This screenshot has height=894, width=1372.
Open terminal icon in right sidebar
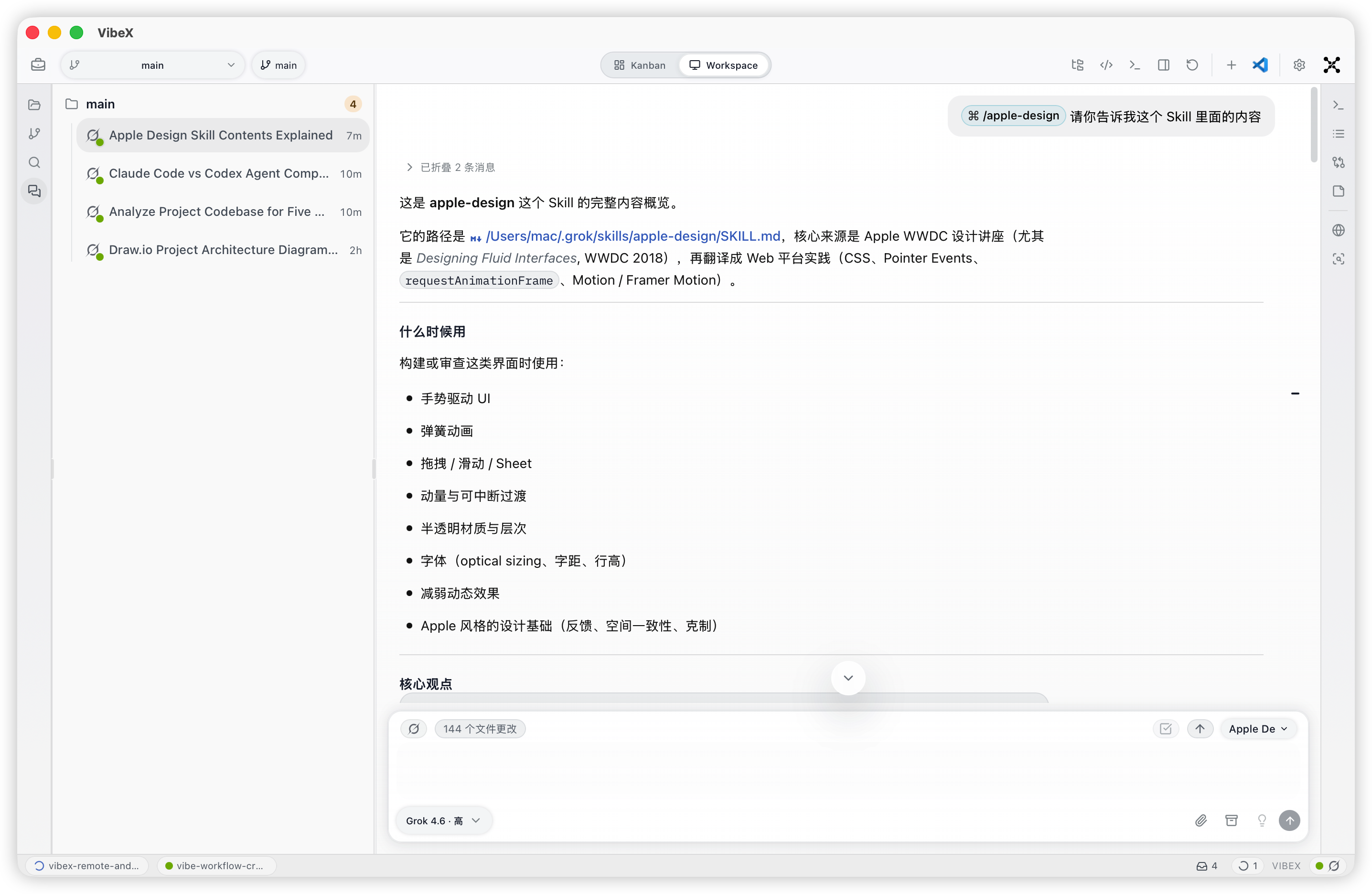coord(1338,105)
